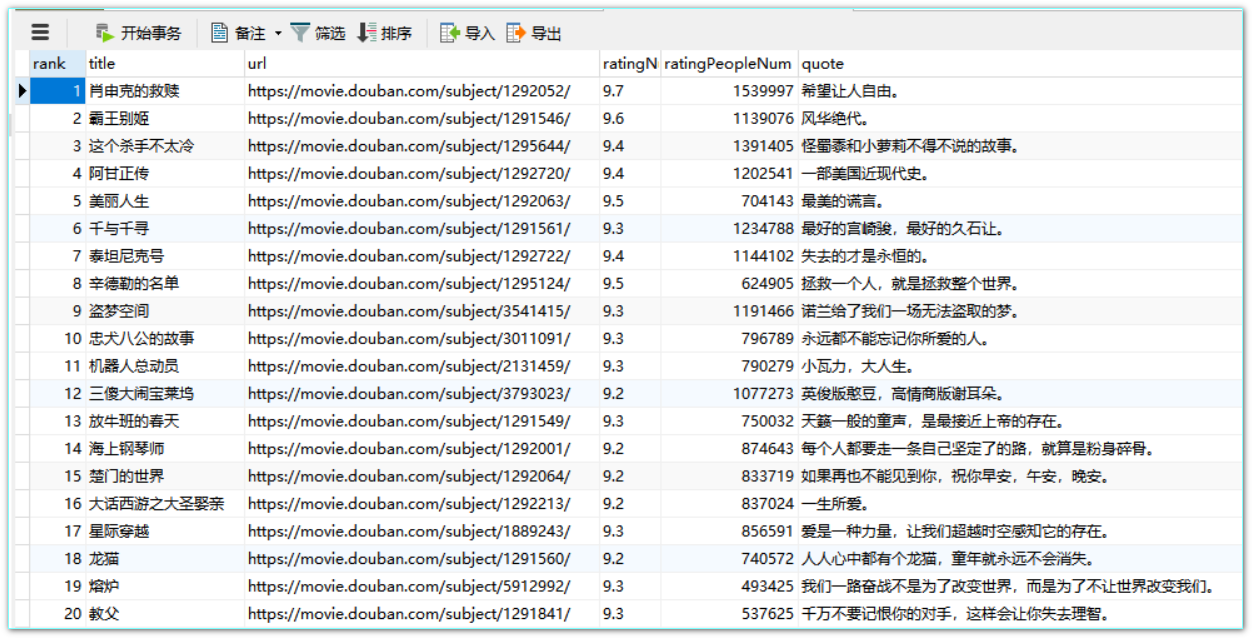This screenshot has height=638, width=1252.
Task: Click the url cell ending in 1889243/
Action: click(422, 531)
